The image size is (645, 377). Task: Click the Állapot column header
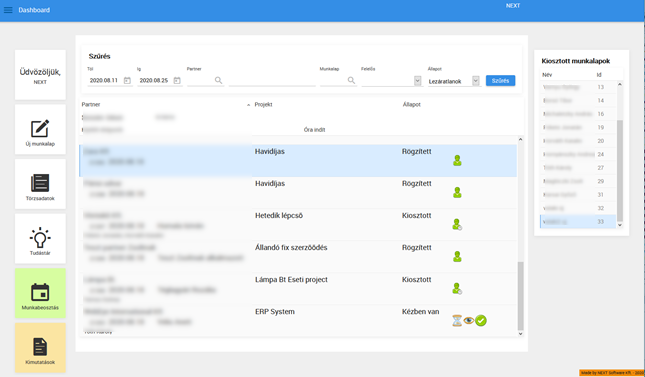coord(412,105)
